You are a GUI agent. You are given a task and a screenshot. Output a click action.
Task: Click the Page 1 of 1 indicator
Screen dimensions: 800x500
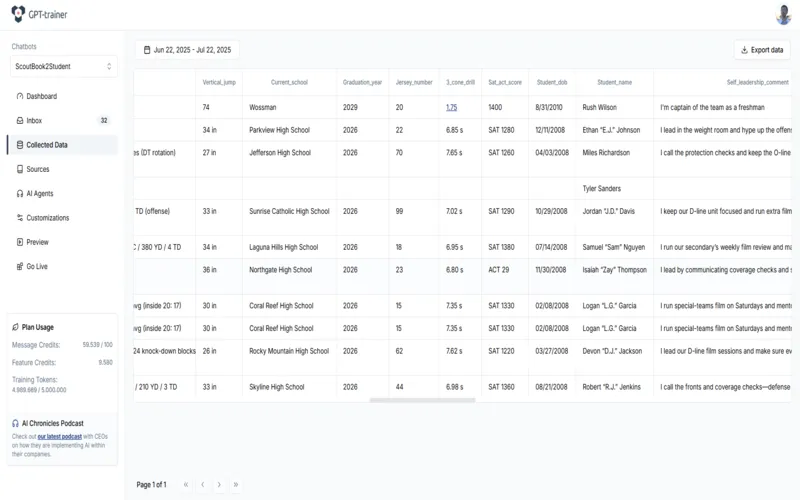(x=151, y=485)
